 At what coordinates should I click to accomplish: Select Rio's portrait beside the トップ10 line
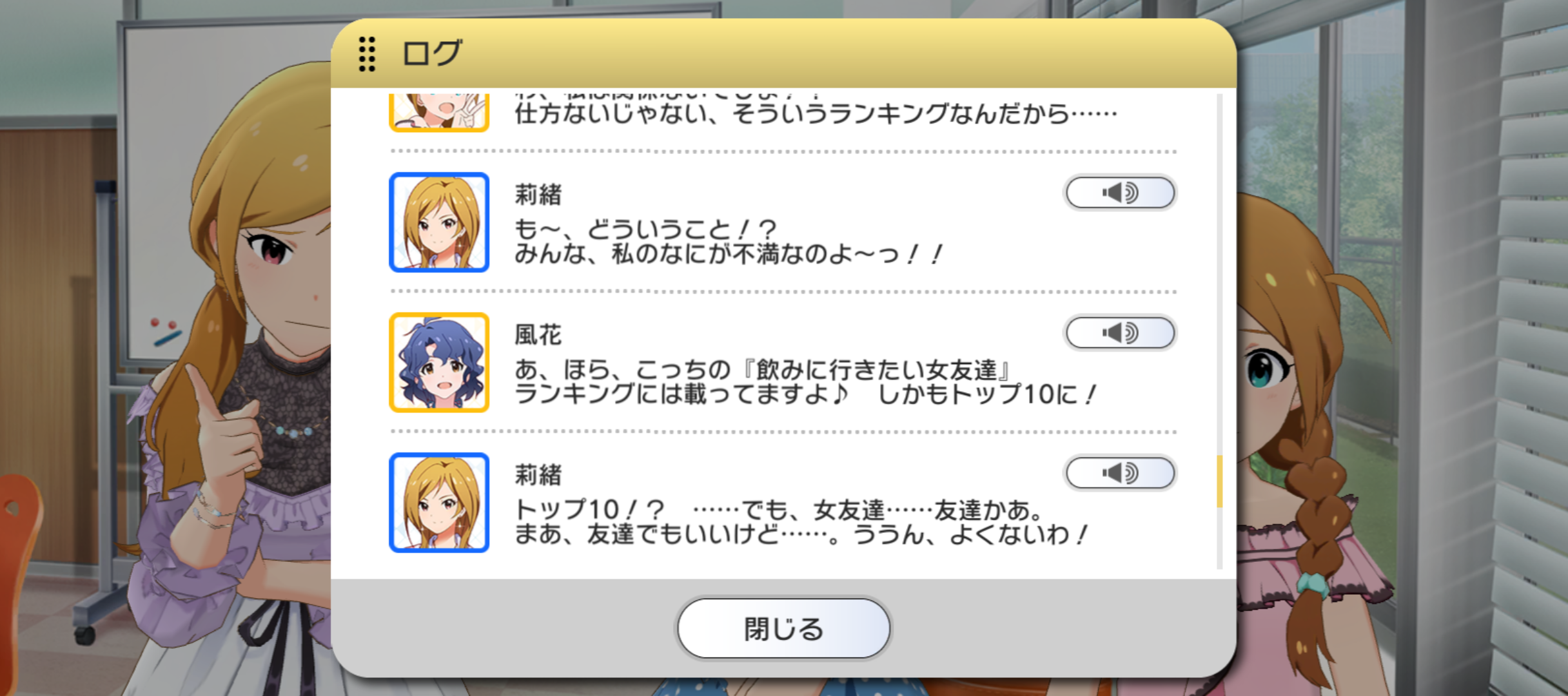[439, 503]
